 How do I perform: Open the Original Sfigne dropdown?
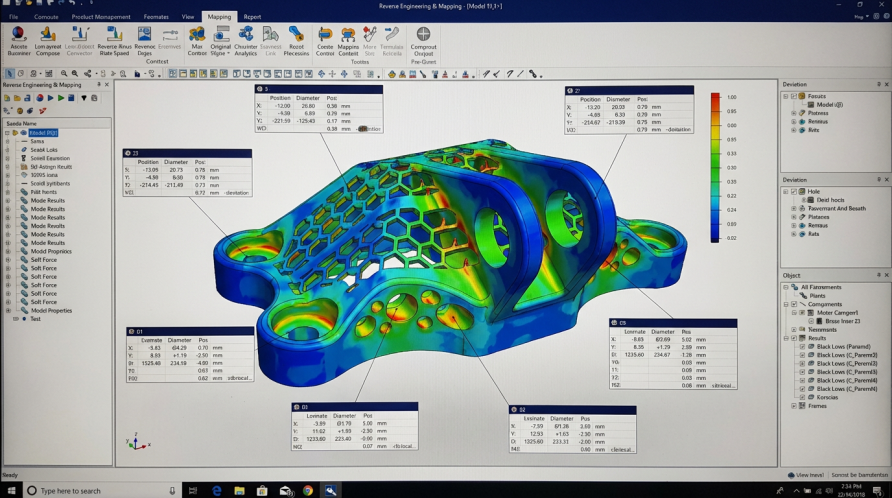pos(221,41)
